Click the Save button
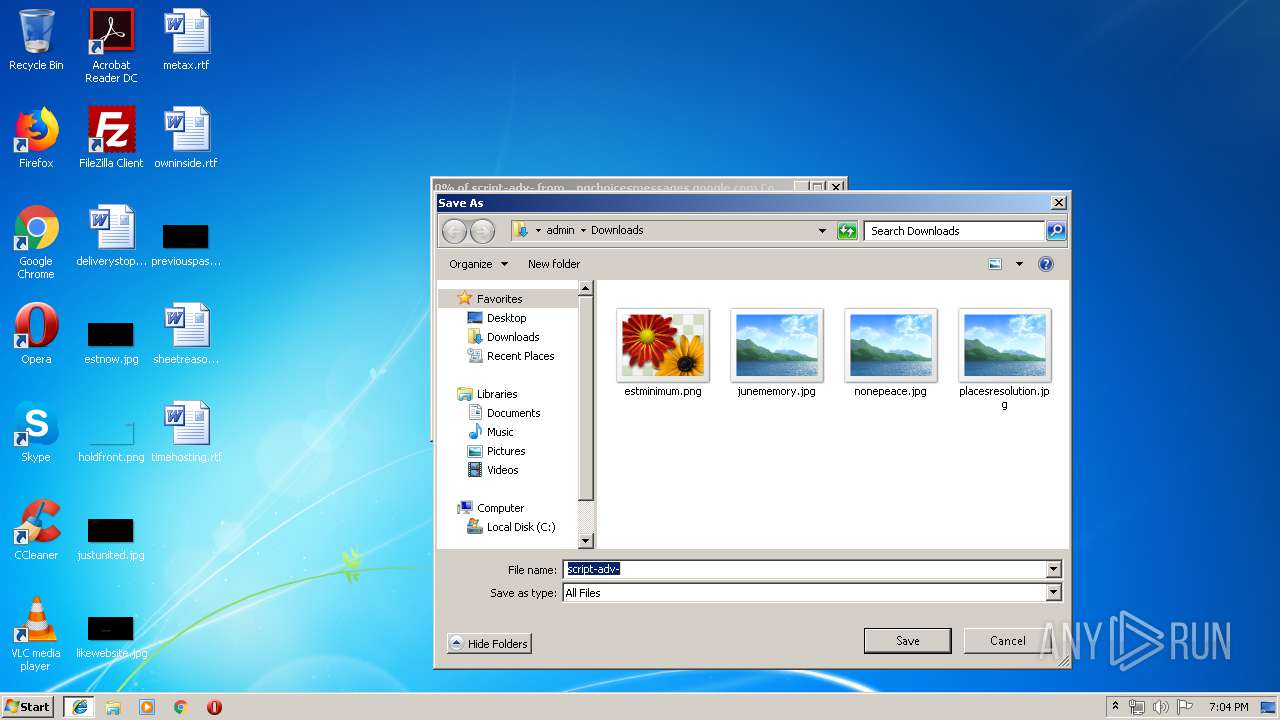Image resolution: width=1280 pixels, height=720 pixels. (908, 641)
